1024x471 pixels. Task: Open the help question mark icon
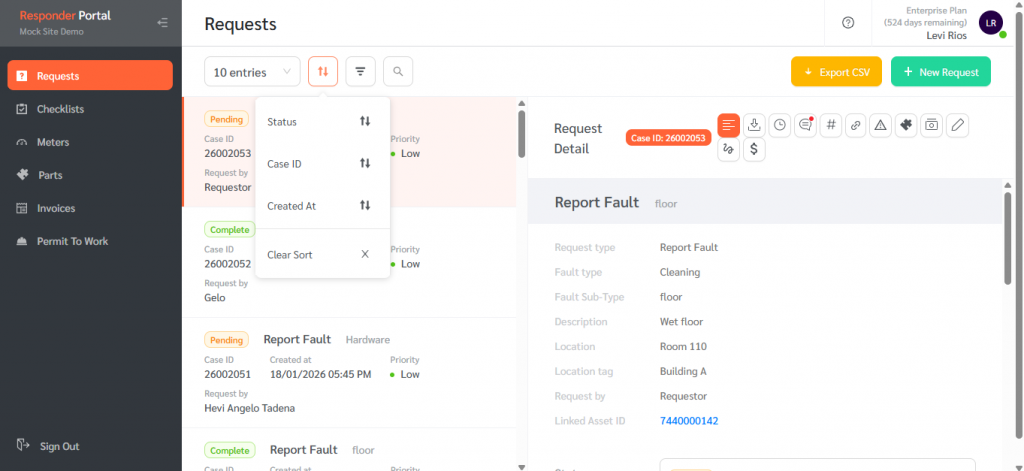tap(848, 23)
